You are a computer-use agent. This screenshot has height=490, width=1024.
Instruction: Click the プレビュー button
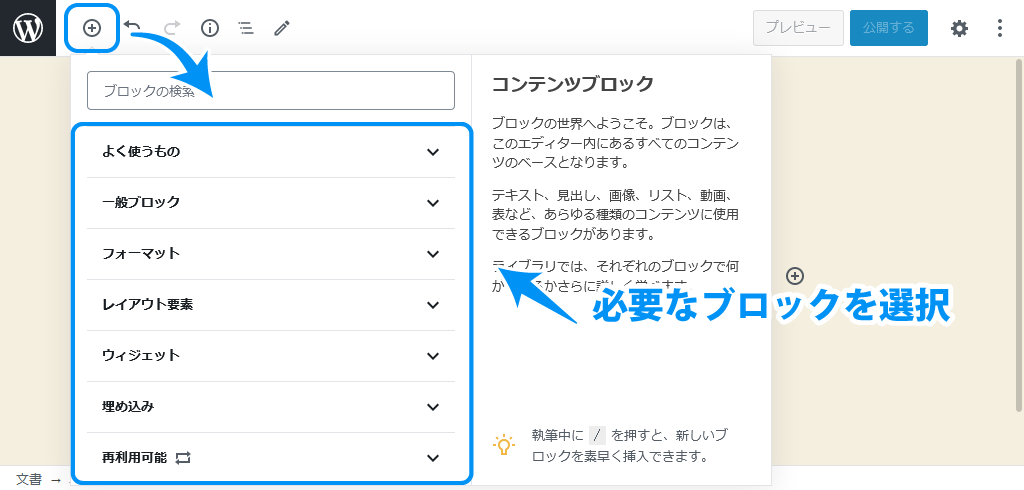[798, 28]
